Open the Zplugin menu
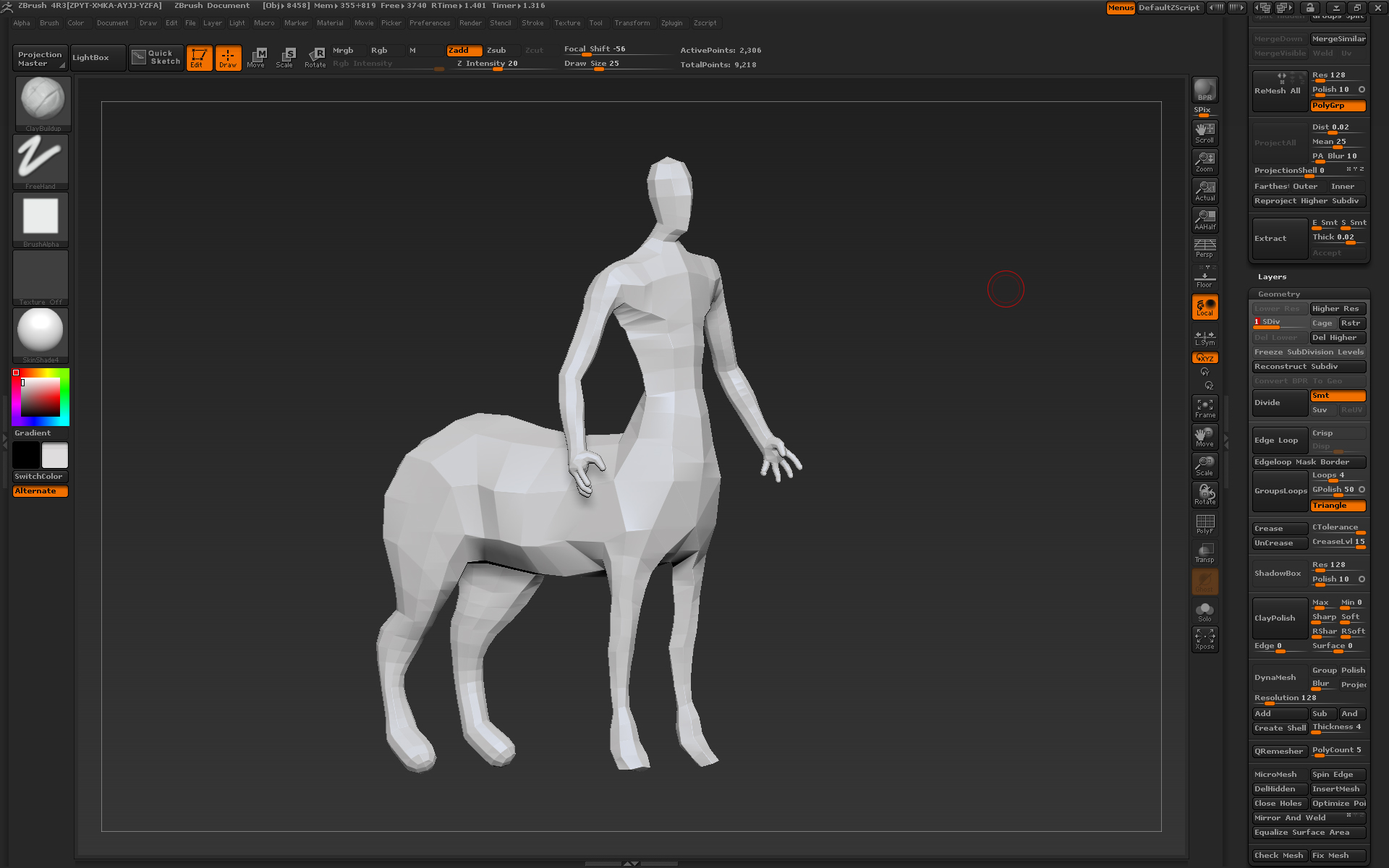Viewport: 1389px width, 868px height. [671, 23]
